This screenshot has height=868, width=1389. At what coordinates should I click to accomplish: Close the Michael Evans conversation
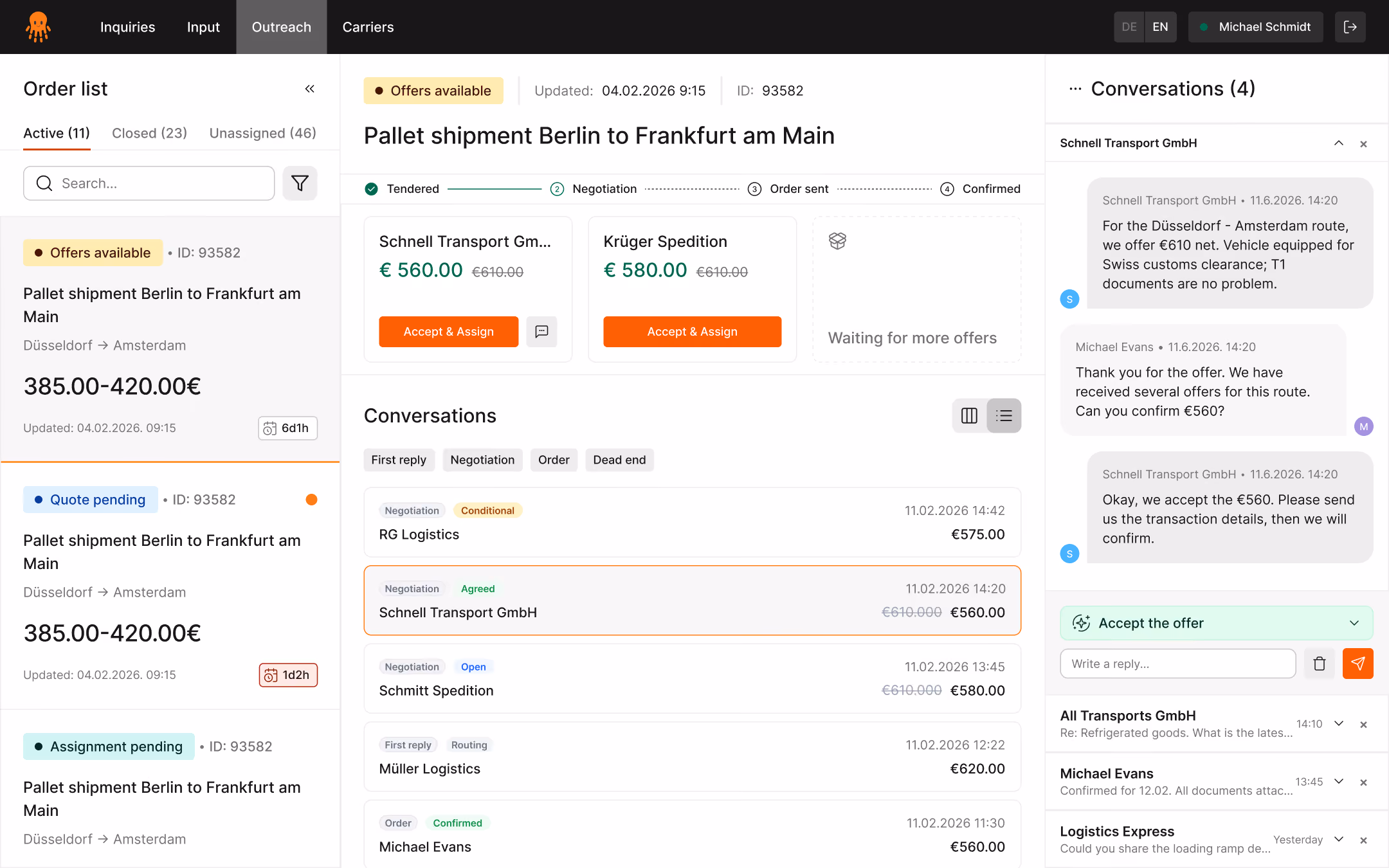[x=1363, y=782]
